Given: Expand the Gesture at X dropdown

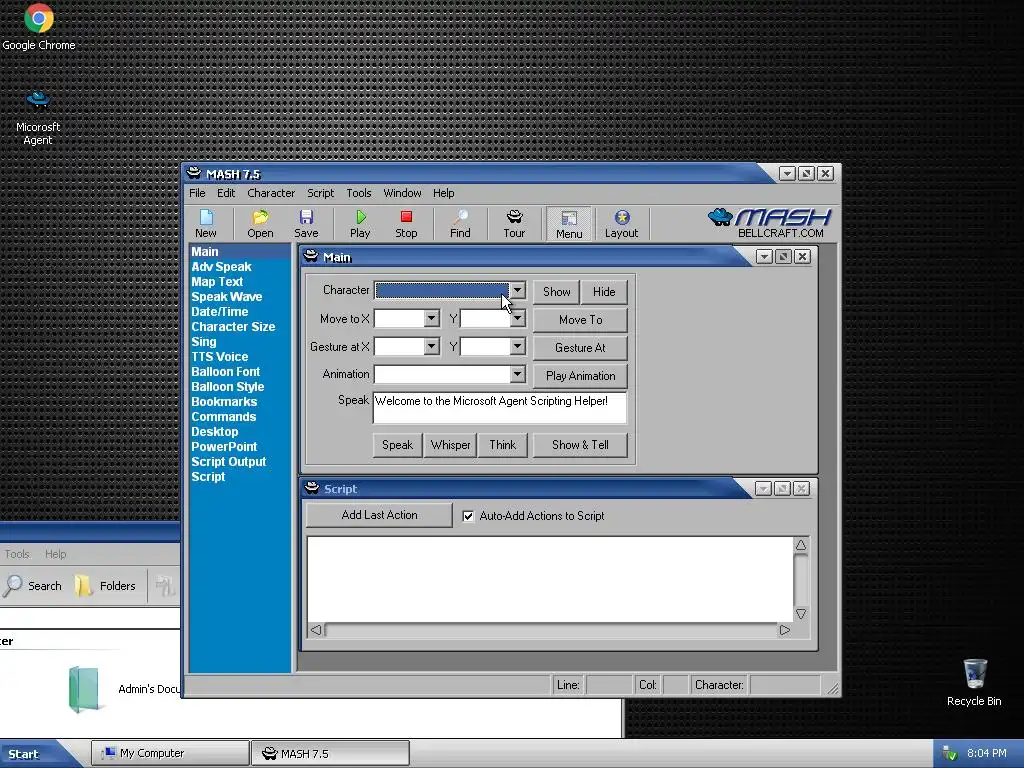Looking at the screenshot, I should 431,346.
